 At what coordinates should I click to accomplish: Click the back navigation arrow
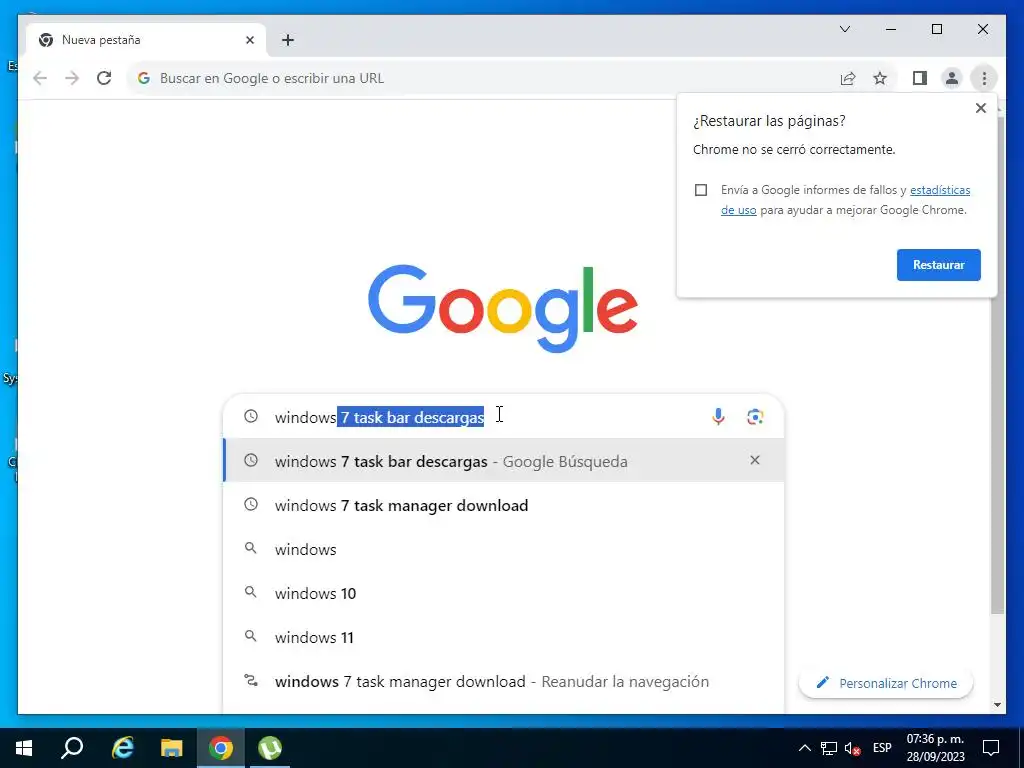(40, 78)
